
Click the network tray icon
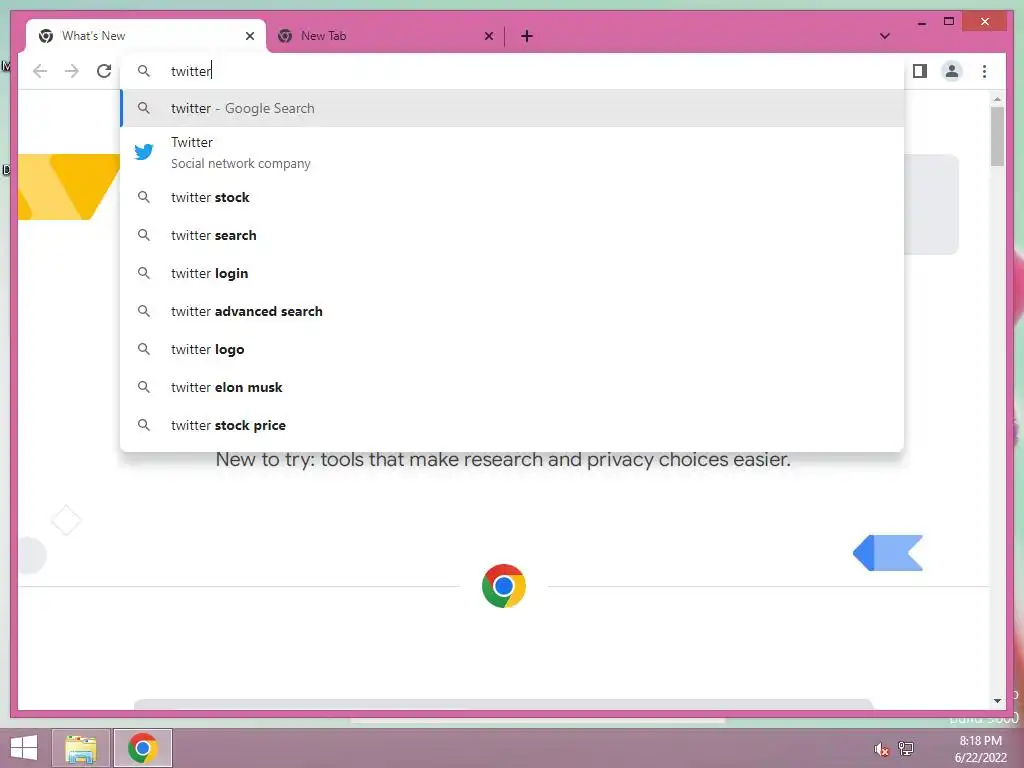(906, 748)
